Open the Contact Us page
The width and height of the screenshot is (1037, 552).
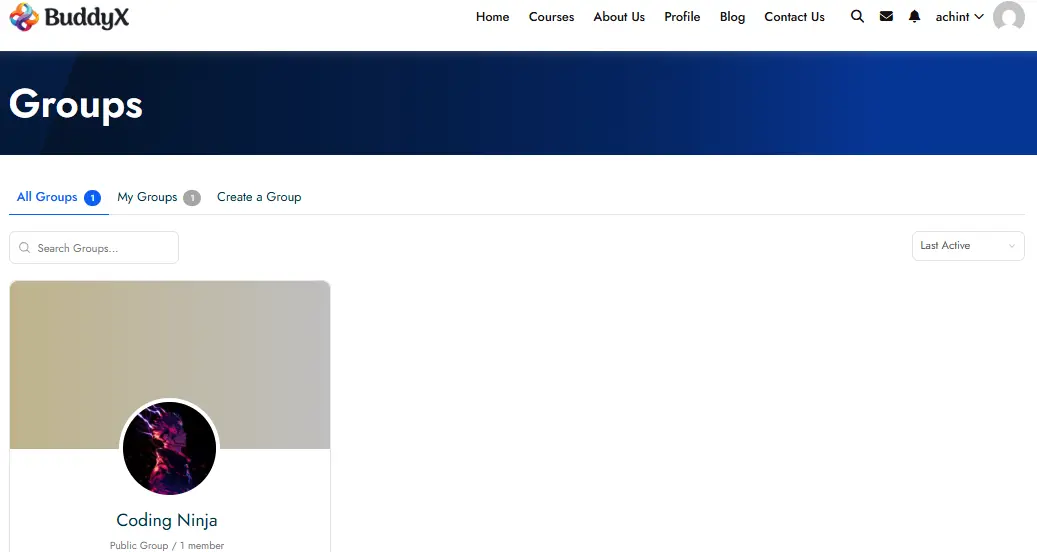(794, 17)
